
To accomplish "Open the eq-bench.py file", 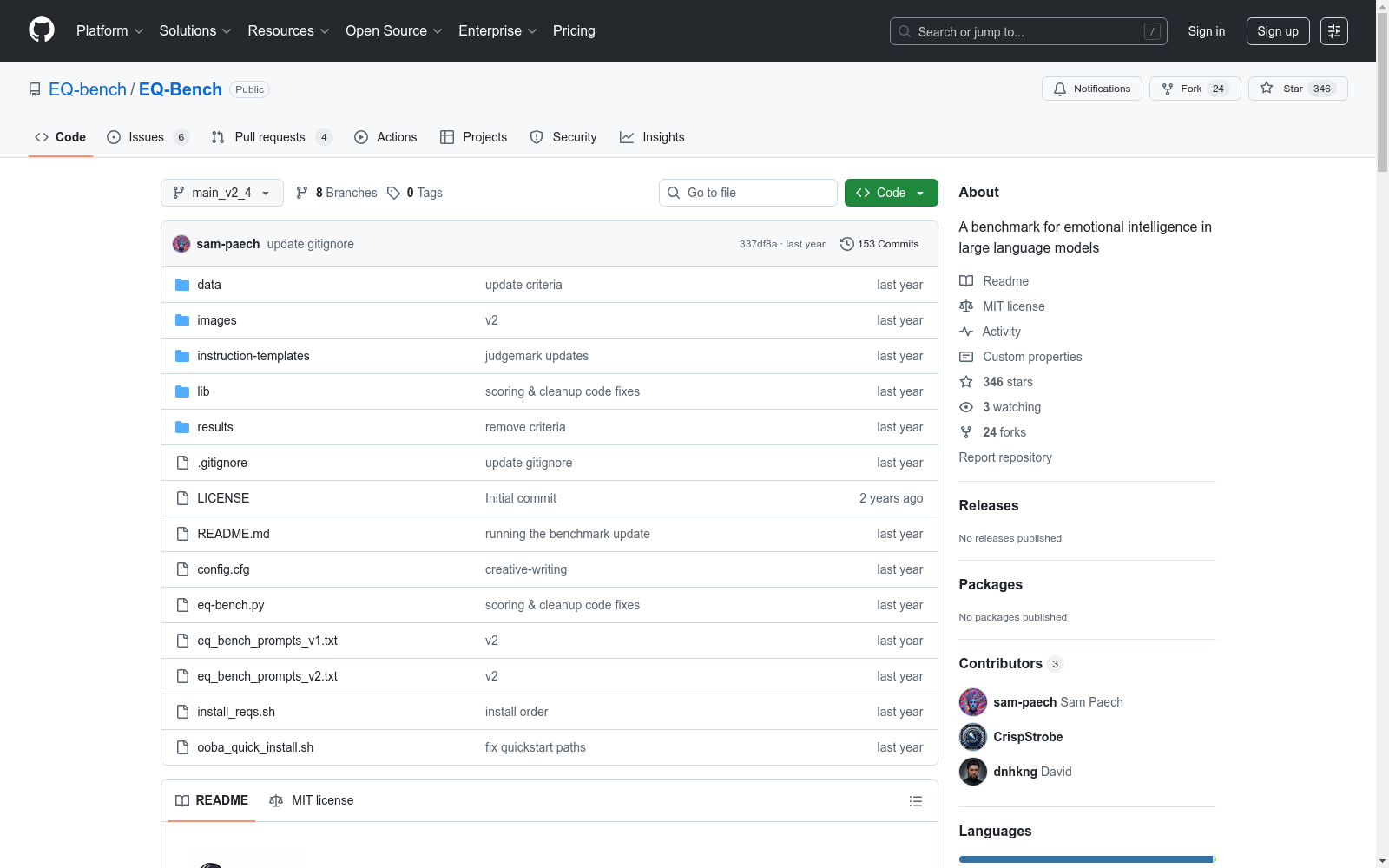I will tap(231, 605).
